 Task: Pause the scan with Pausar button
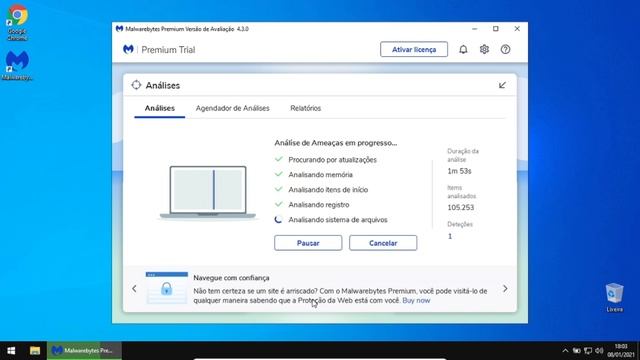click(x=308, y=243)
